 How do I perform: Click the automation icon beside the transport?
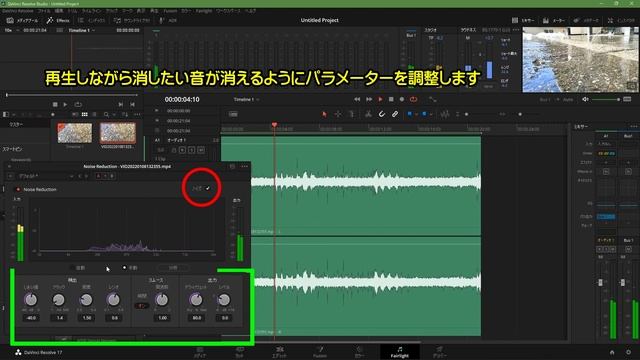pos(433,99)
